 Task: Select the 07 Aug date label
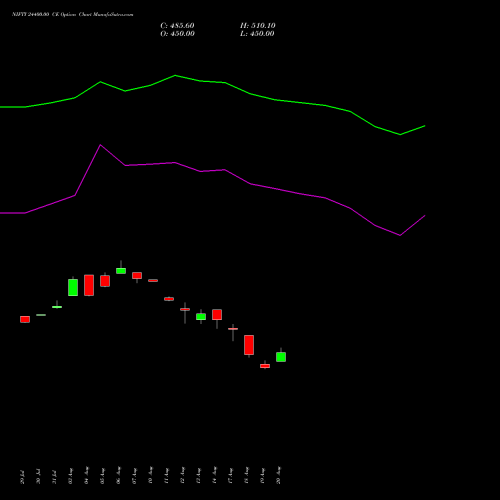click(134, 476)
